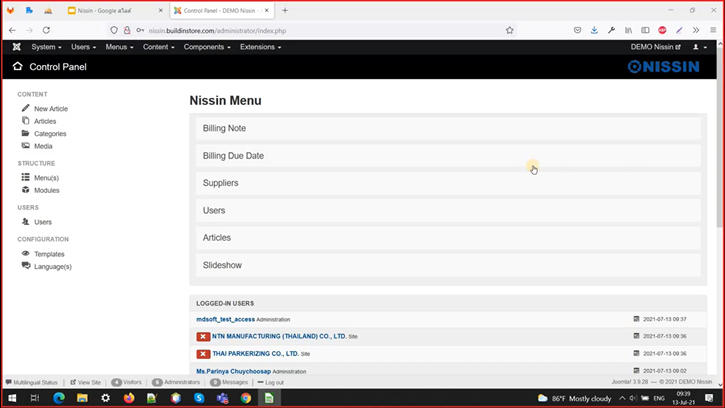This screenshot has width=725, height=408.
Task: Log out NTN MANUFACTURING user with red X
Action: point(203,336)
